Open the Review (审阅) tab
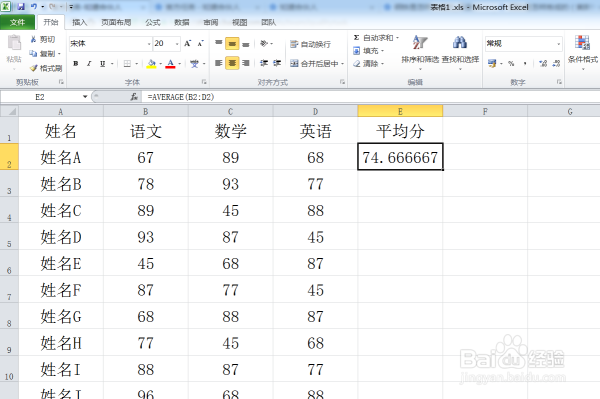This screenshot has height=399, width=600. [x=210, y=23]
